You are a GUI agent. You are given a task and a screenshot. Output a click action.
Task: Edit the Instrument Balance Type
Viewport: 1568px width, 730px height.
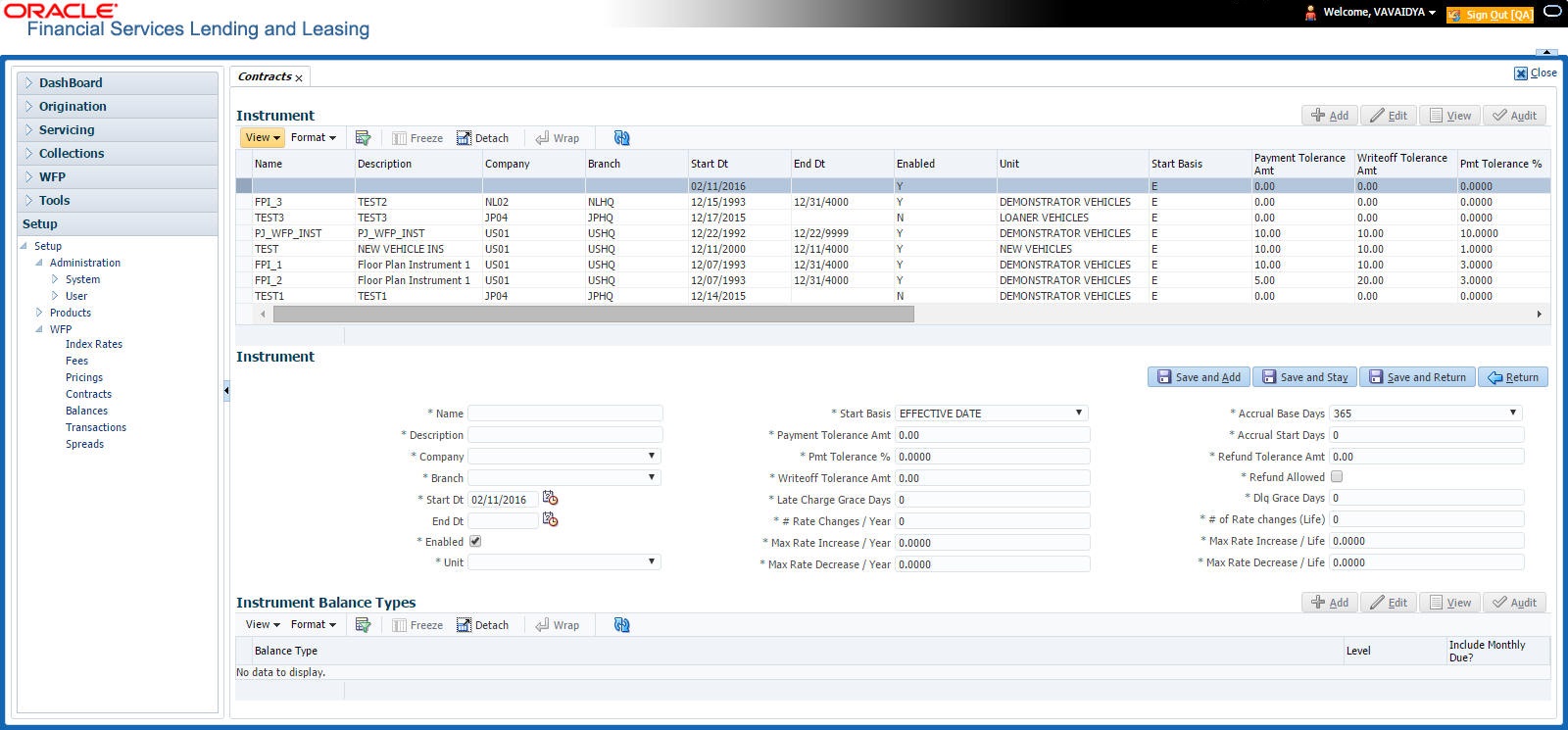pos(1389,603)
